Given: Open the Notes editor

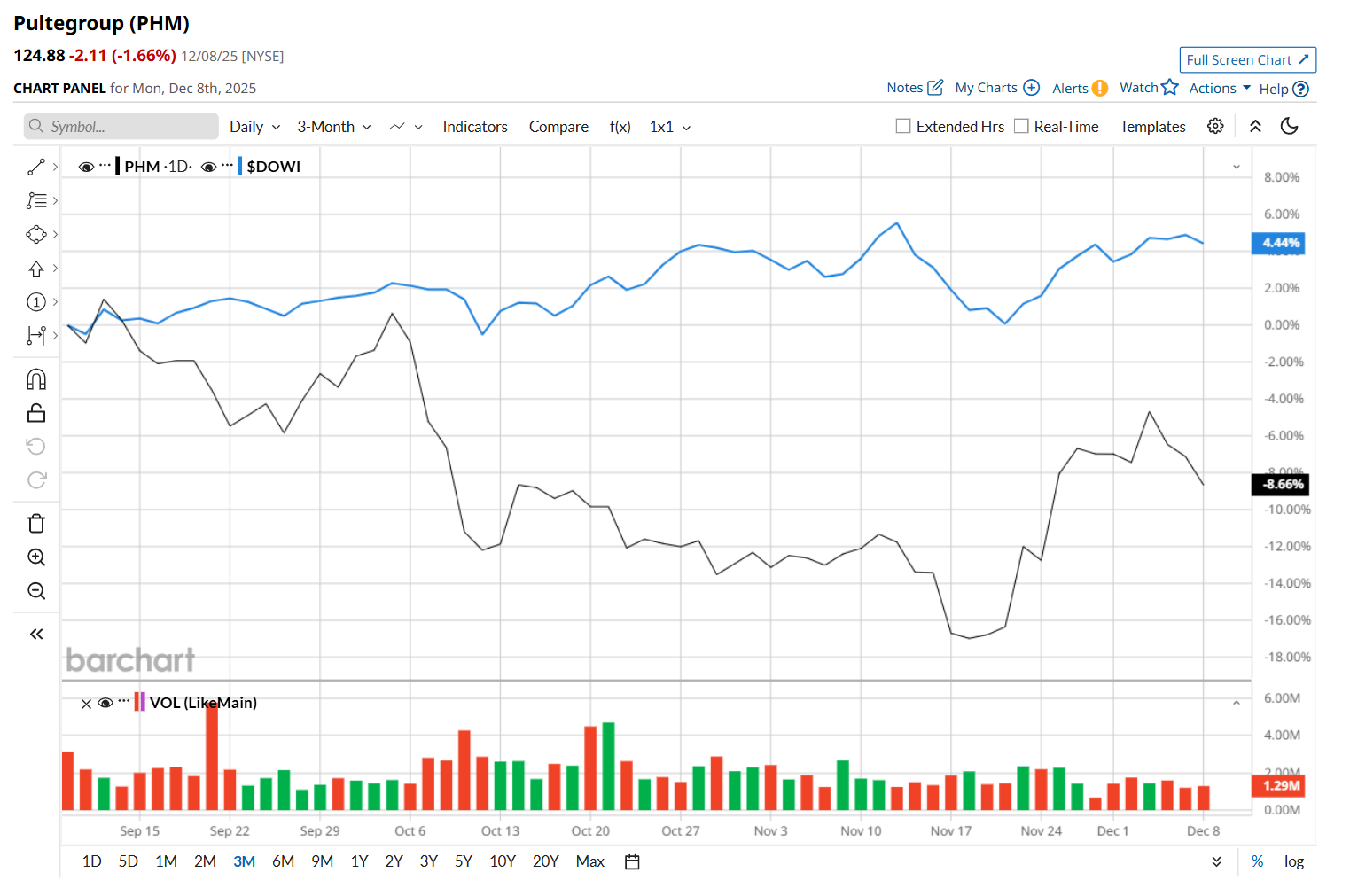Looking at the screenshot, I should (x=915, y=88).
